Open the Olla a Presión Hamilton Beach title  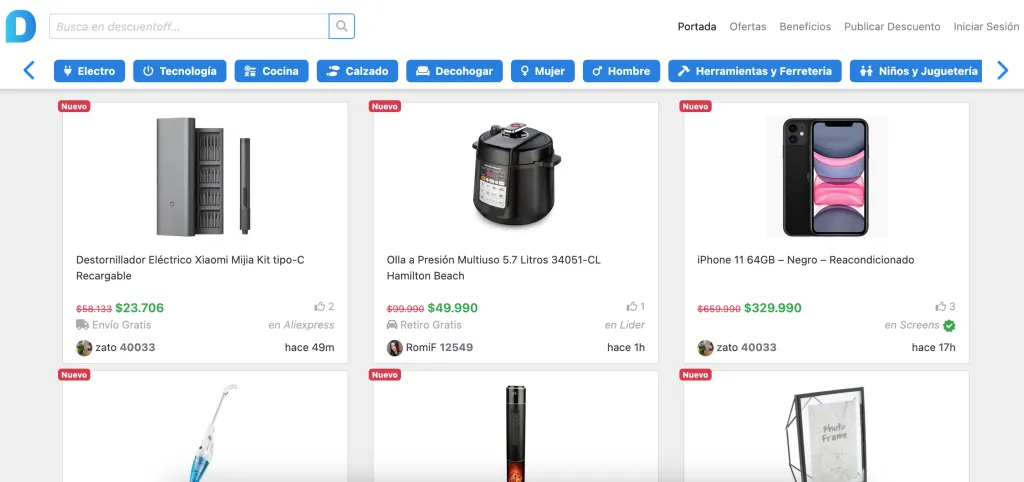494,268
